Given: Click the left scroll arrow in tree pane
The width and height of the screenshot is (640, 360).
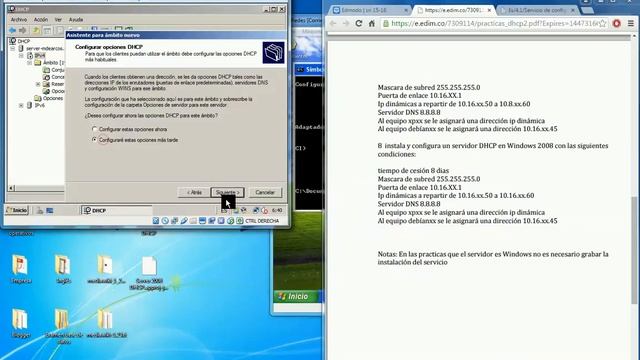Looking at the screenshot, I should 11,188.
